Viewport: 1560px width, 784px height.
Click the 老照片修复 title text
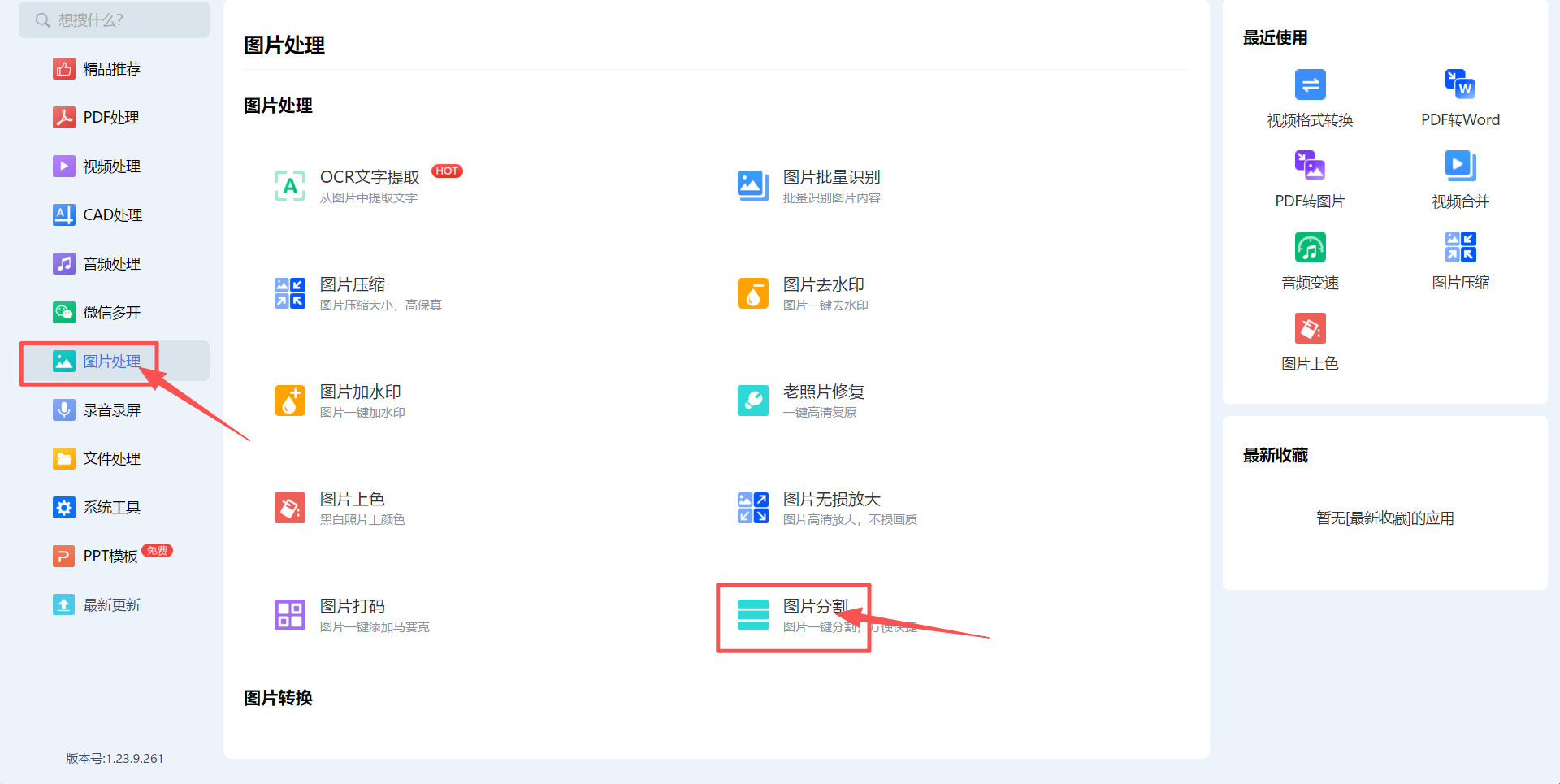[823, 392]
